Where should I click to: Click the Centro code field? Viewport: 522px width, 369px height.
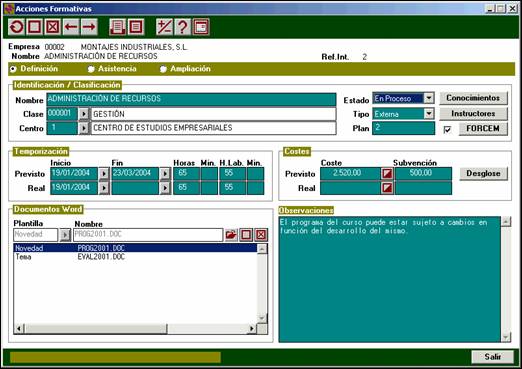tap(62, 128)
